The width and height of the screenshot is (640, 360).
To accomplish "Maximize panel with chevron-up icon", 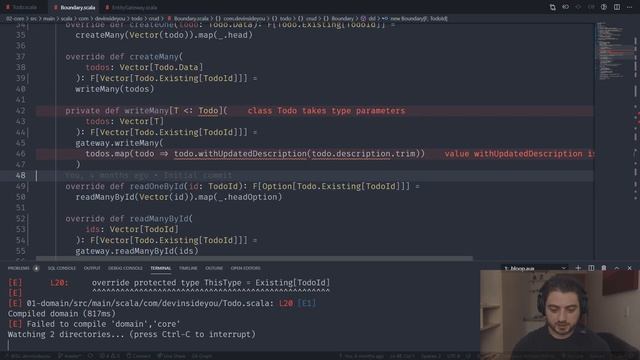I will tap(617, 268).
